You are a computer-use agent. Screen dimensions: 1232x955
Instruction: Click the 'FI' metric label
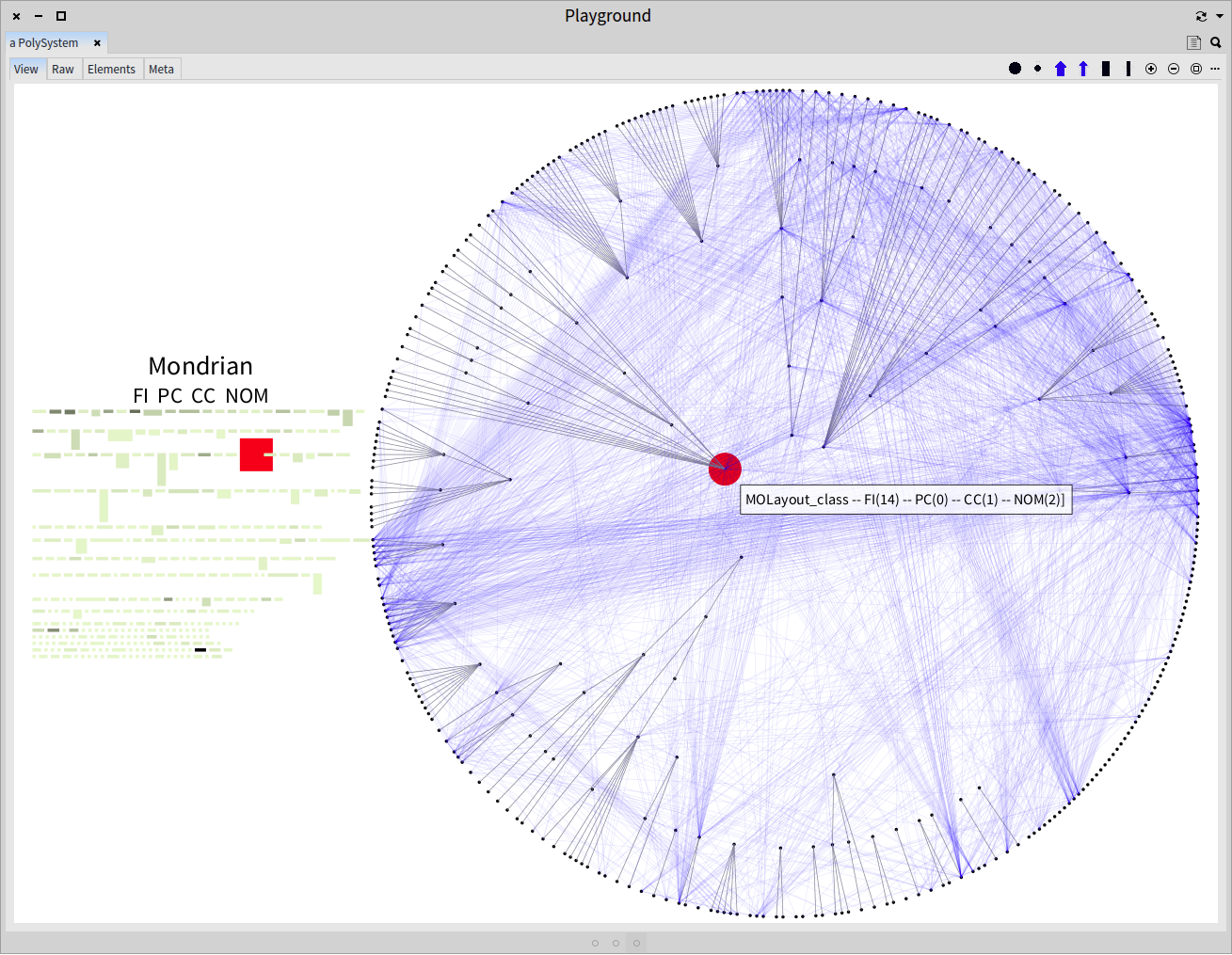pos(141,396)
